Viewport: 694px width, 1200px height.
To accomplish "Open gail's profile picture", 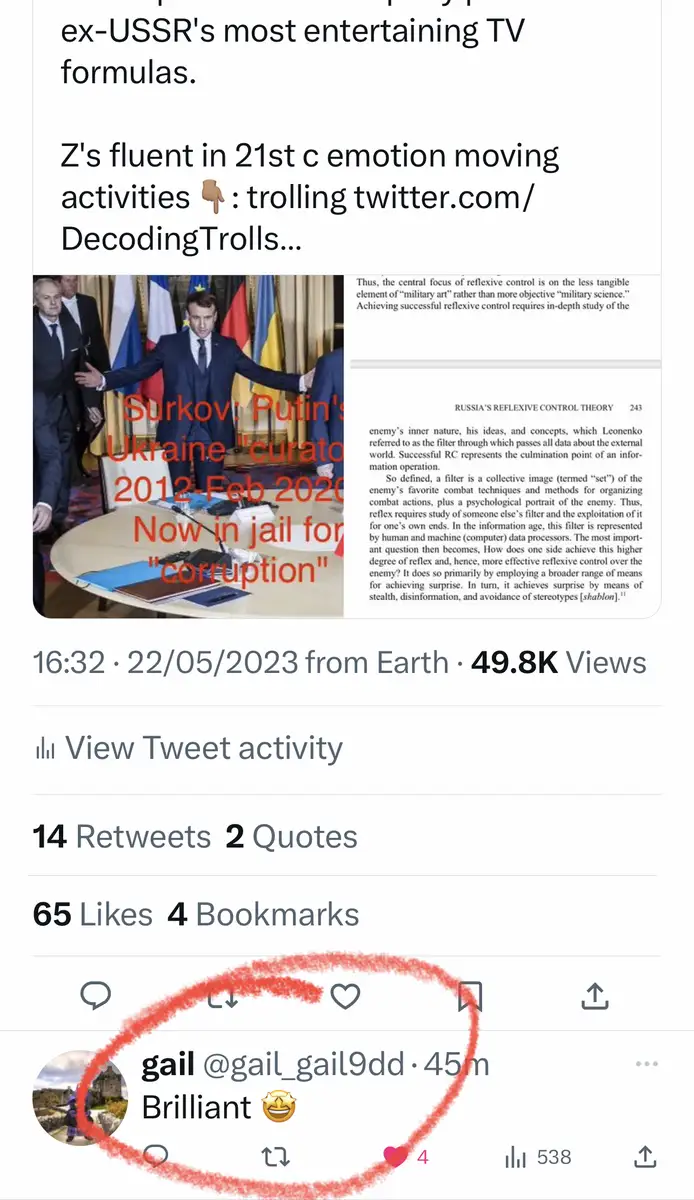I will pos(80,1098).
